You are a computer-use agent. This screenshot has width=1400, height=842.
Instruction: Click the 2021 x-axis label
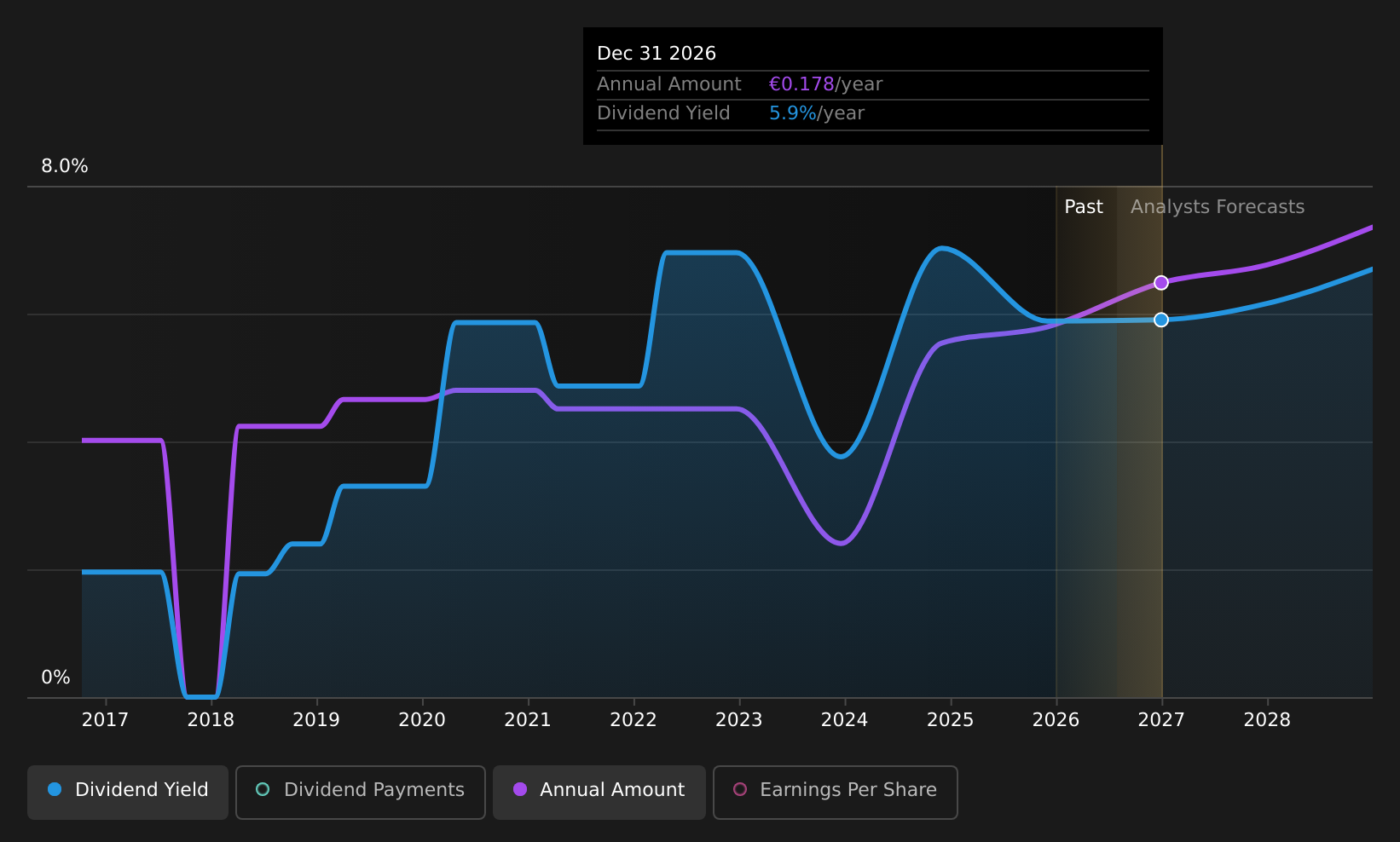(528, 720)
